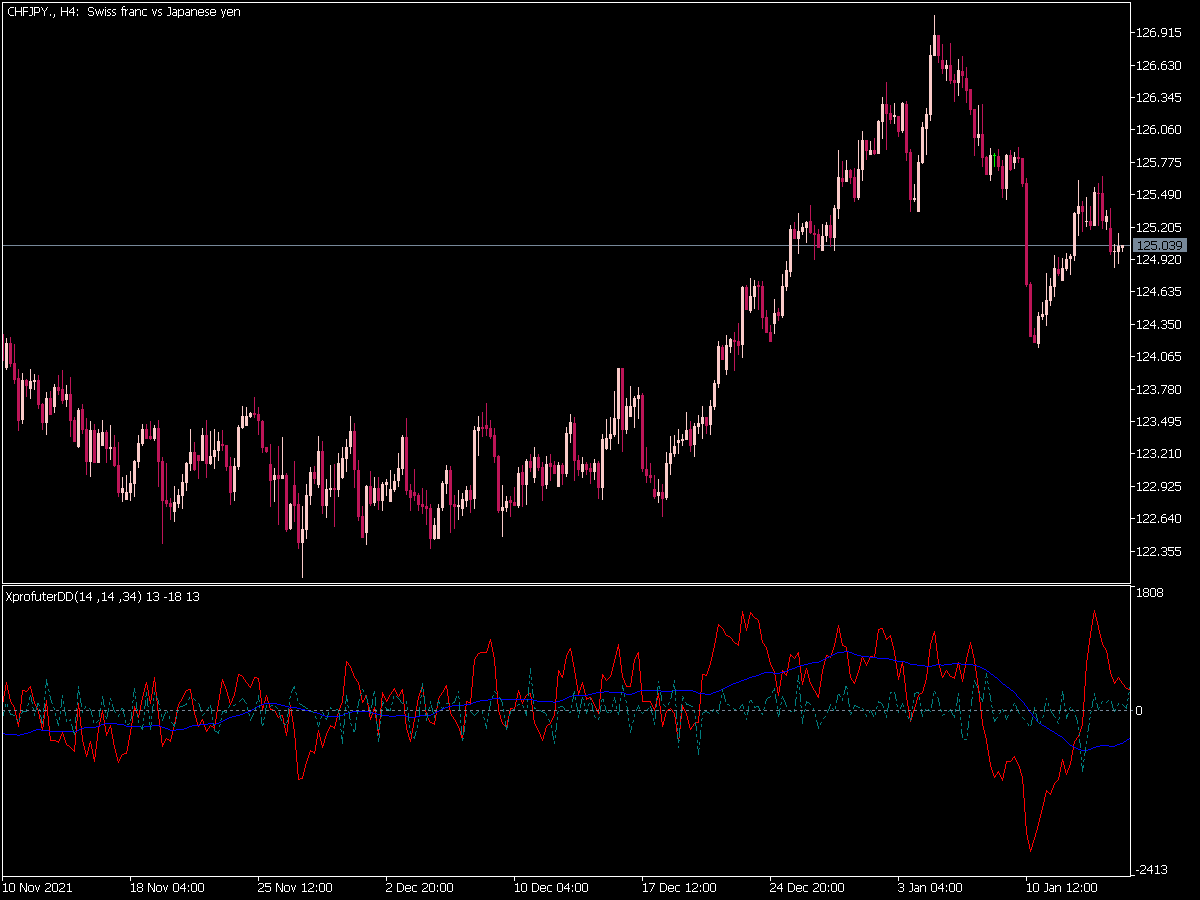Select the 10 Dec 04:00 time marker
Viewport: 1200px width, 900px height.
click(x=551, y=887)
